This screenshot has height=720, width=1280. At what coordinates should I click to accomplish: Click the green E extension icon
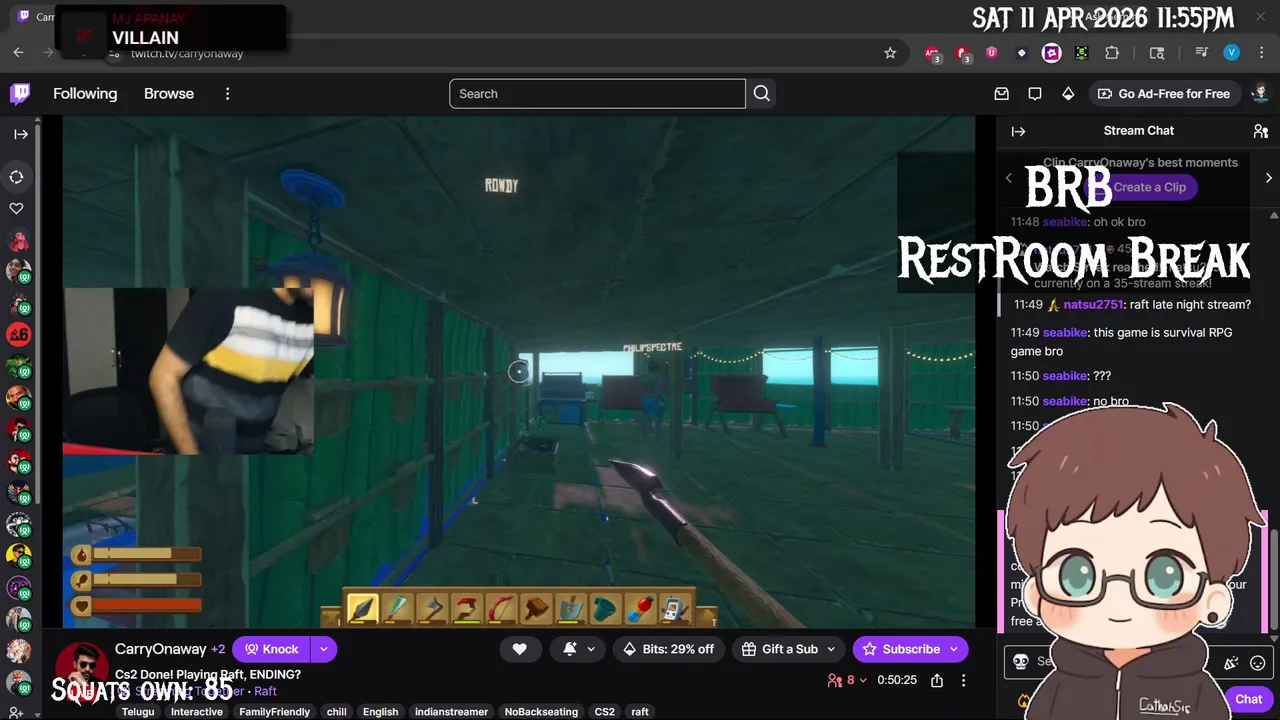(x=1081, y=53)
